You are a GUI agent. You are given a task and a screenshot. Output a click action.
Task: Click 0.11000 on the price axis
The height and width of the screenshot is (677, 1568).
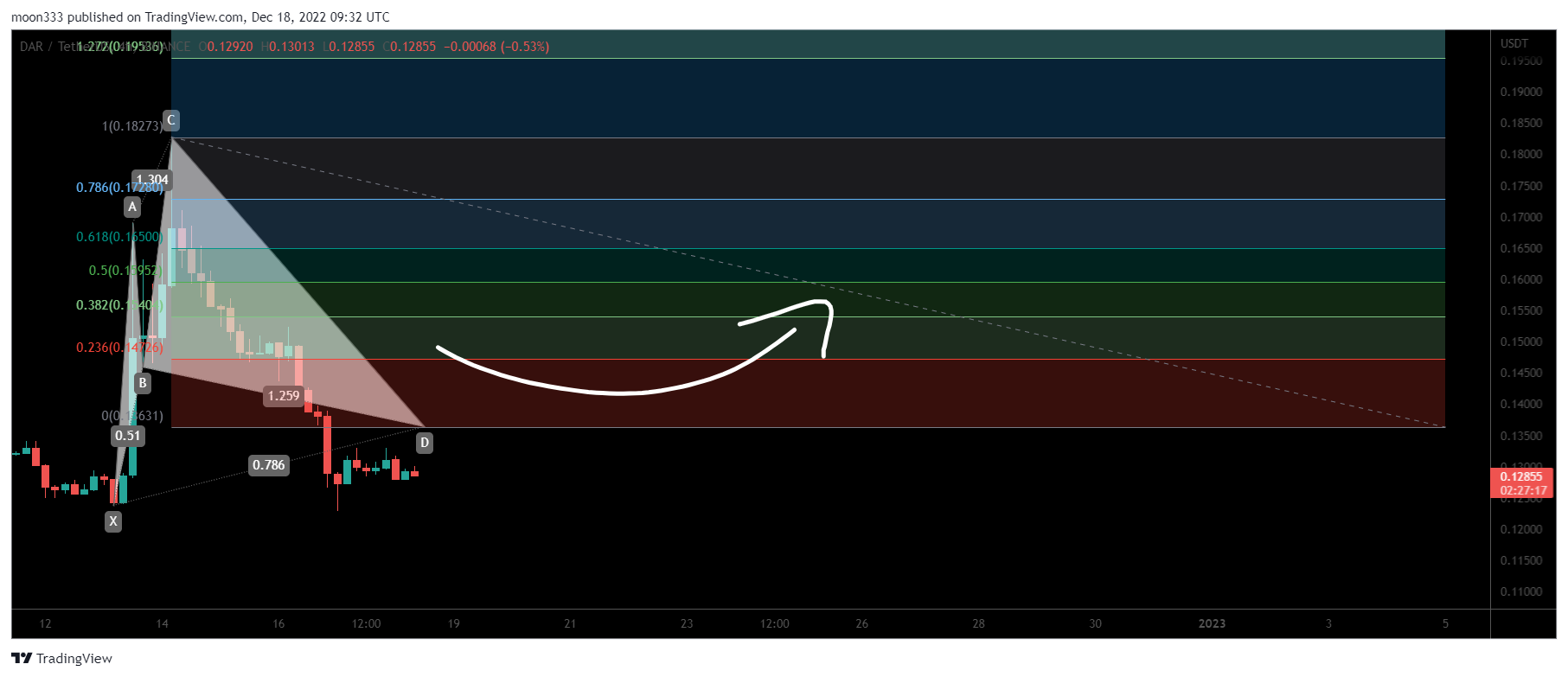pos(1521,591)
